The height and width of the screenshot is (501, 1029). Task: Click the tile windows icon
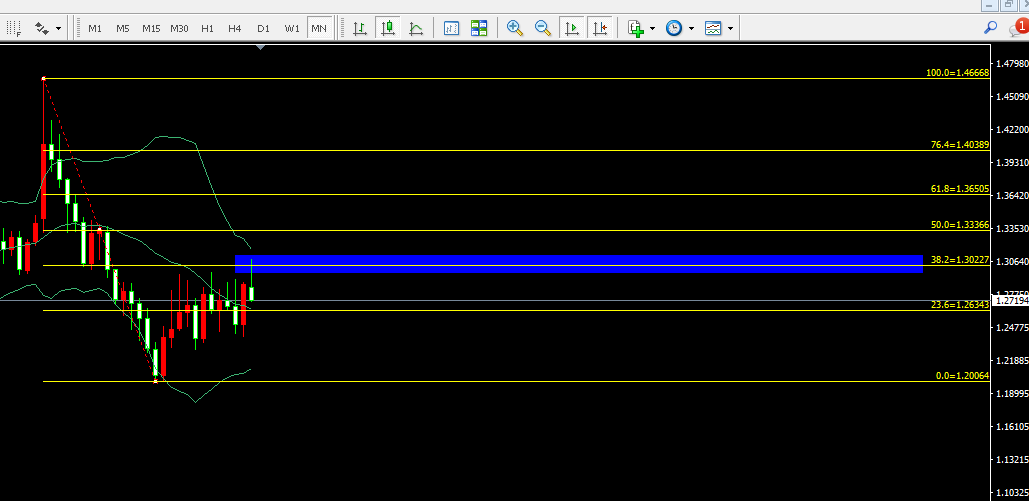click(x=479, y=28)
